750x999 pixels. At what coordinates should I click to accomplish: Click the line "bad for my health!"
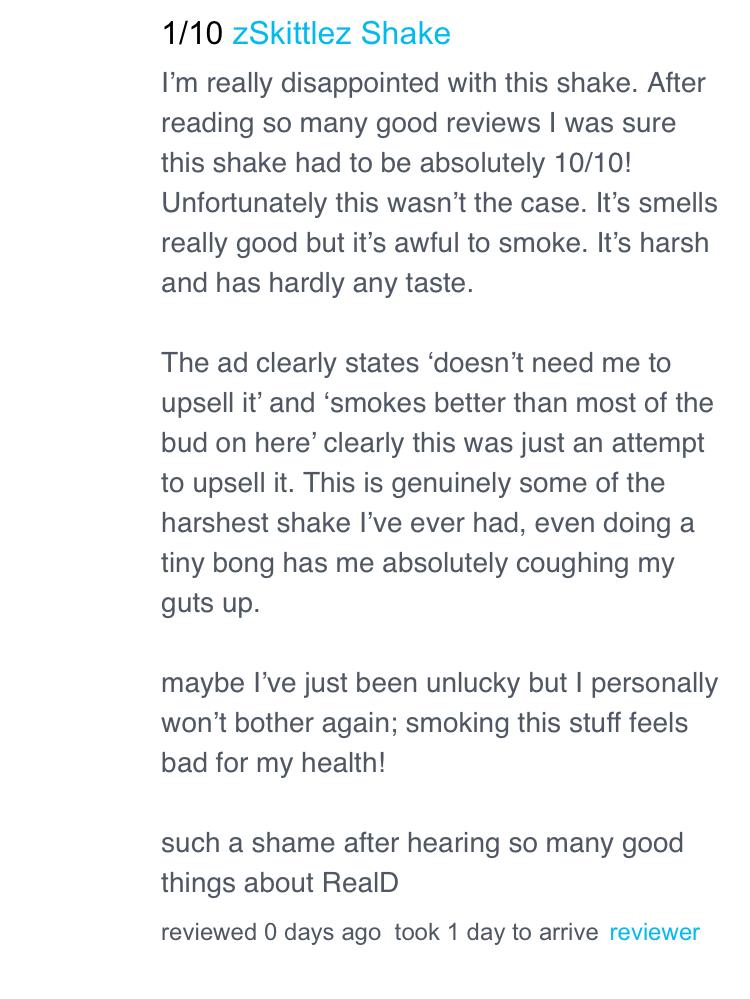pyautogui.click(x=273, y=763)
